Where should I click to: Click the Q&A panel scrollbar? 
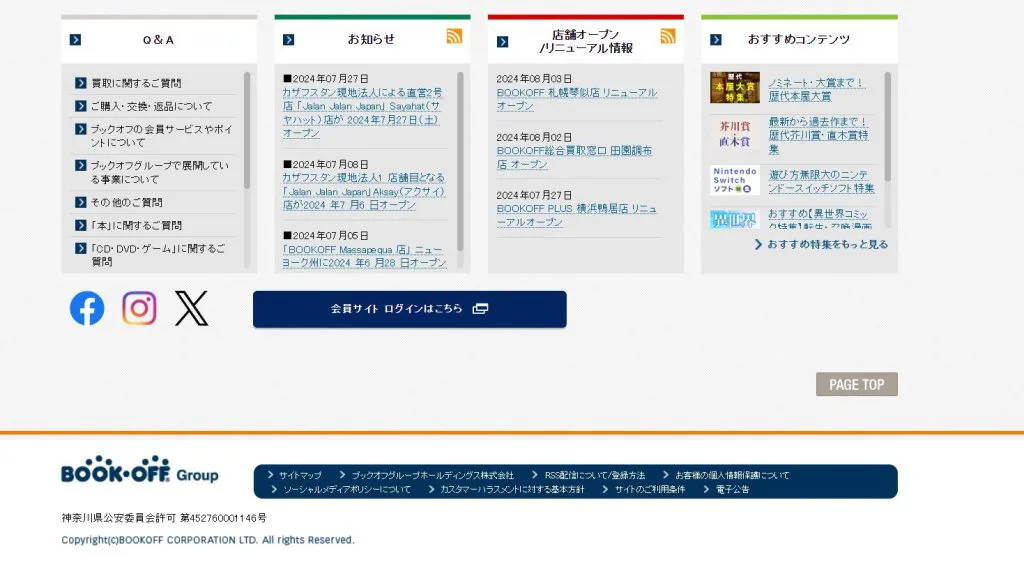247,130
